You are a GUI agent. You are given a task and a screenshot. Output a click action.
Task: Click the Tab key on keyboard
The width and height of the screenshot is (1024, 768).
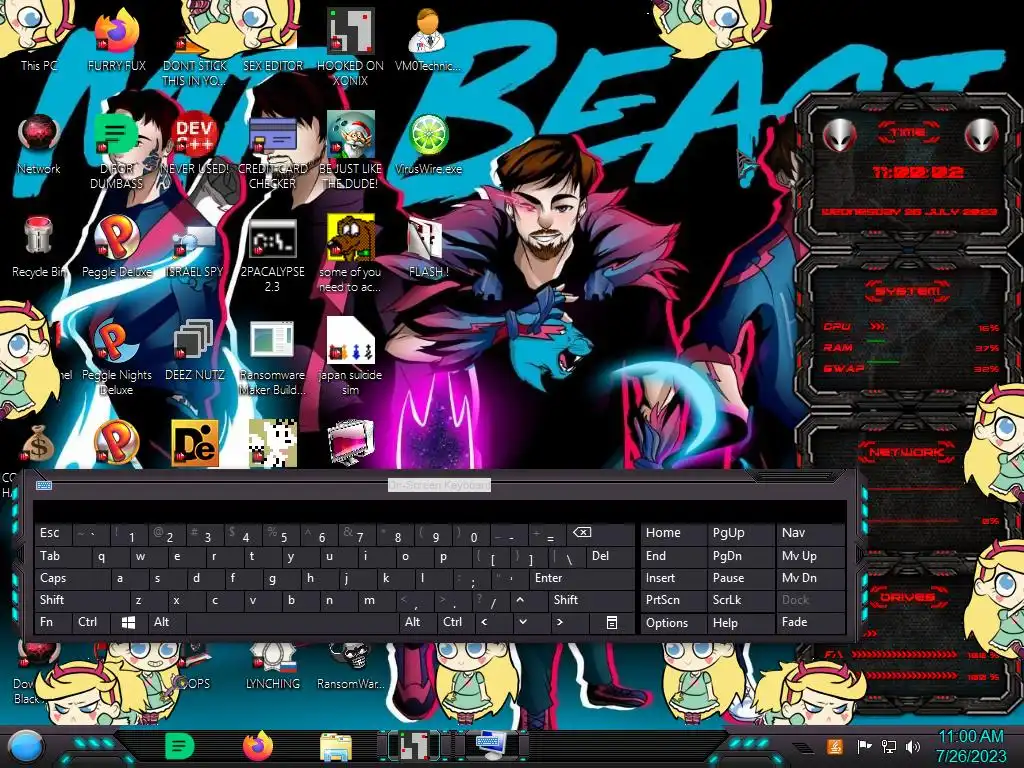coord(63,556)
